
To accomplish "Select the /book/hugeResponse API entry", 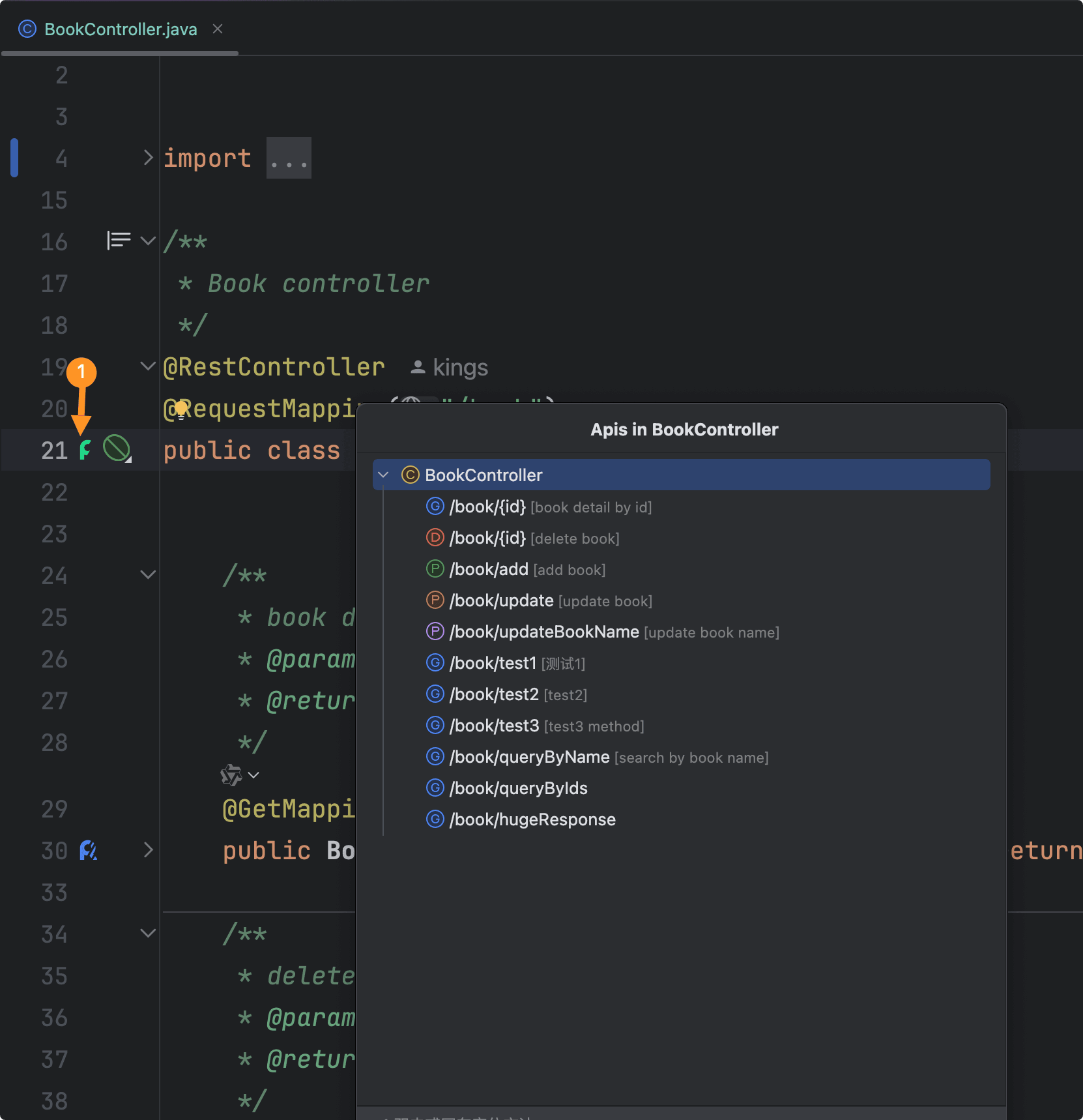I will coord(532,820).
